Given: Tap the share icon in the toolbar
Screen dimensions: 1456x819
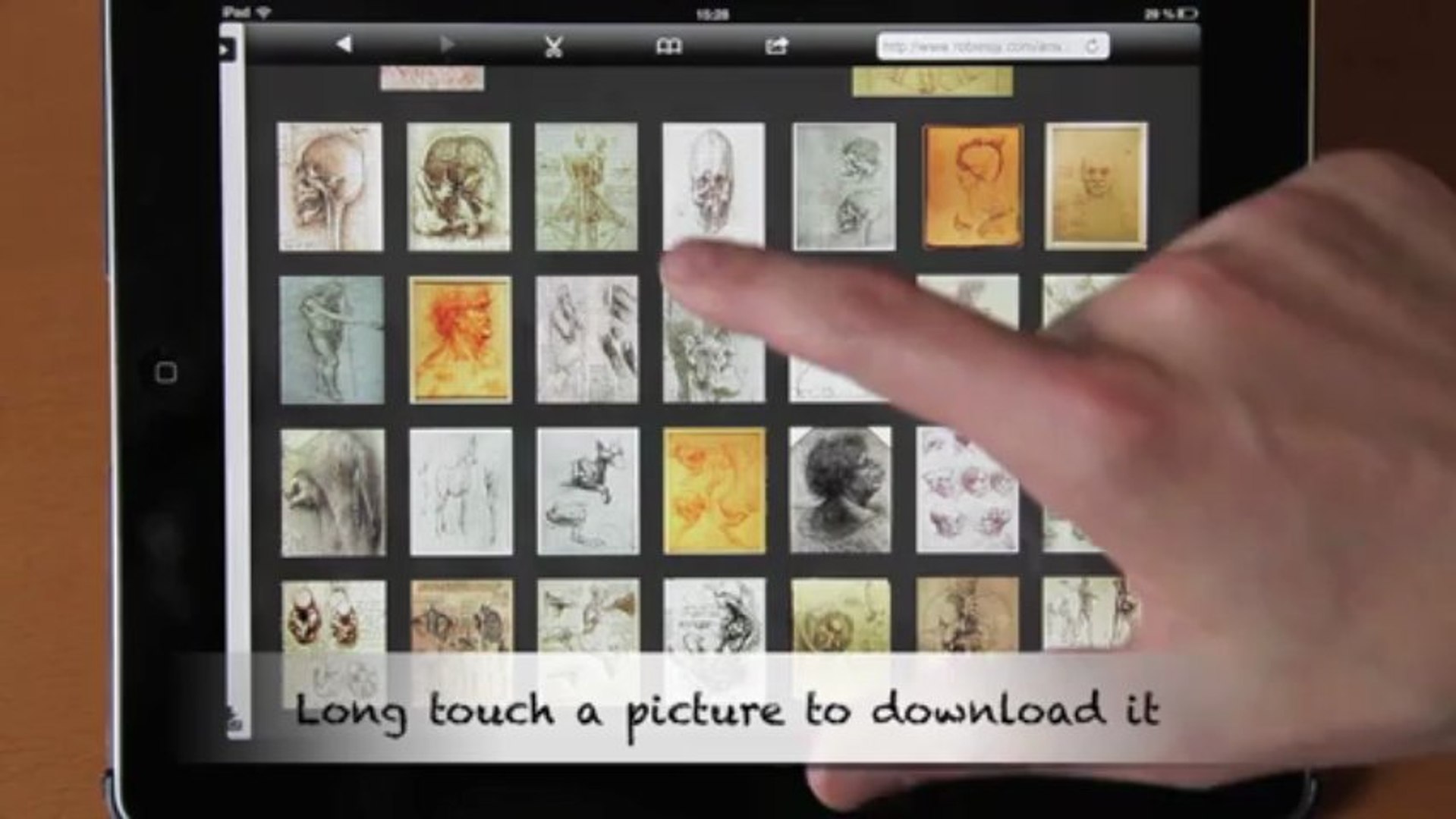Looking at the screenshot, I should [776, 46].
